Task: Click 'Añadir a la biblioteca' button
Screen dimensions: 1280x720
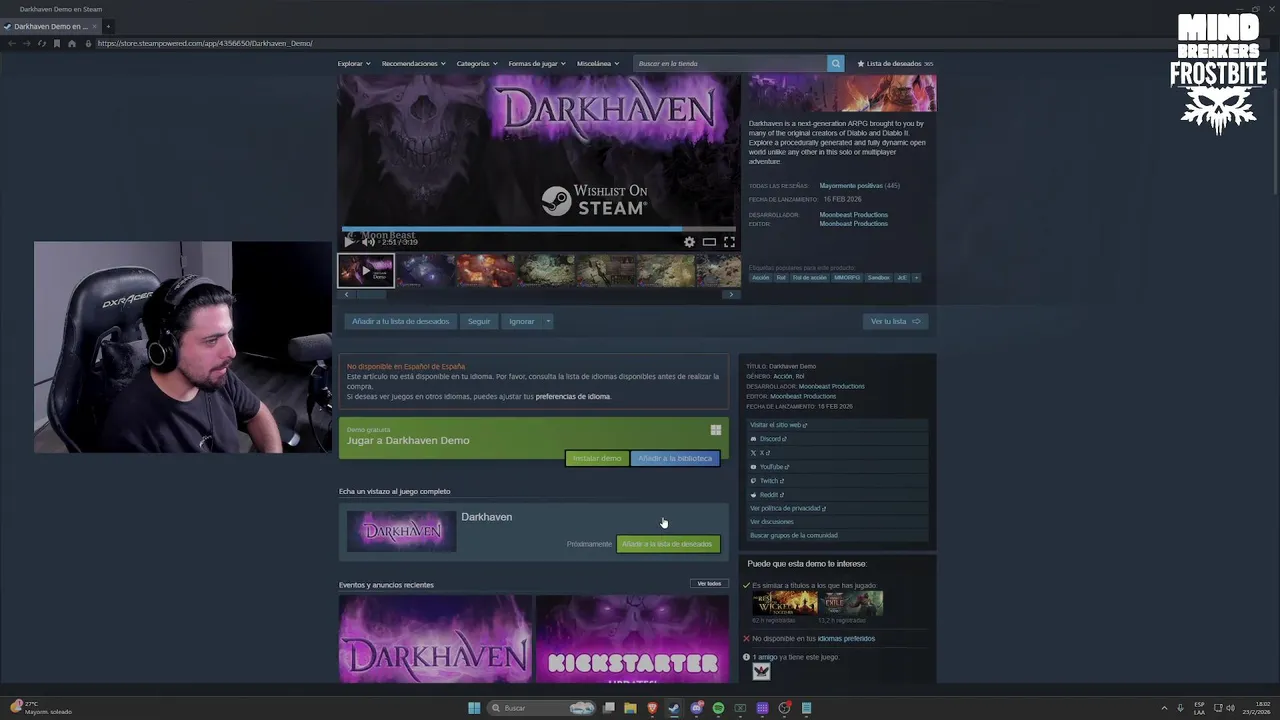Action: tap(675, 458)
